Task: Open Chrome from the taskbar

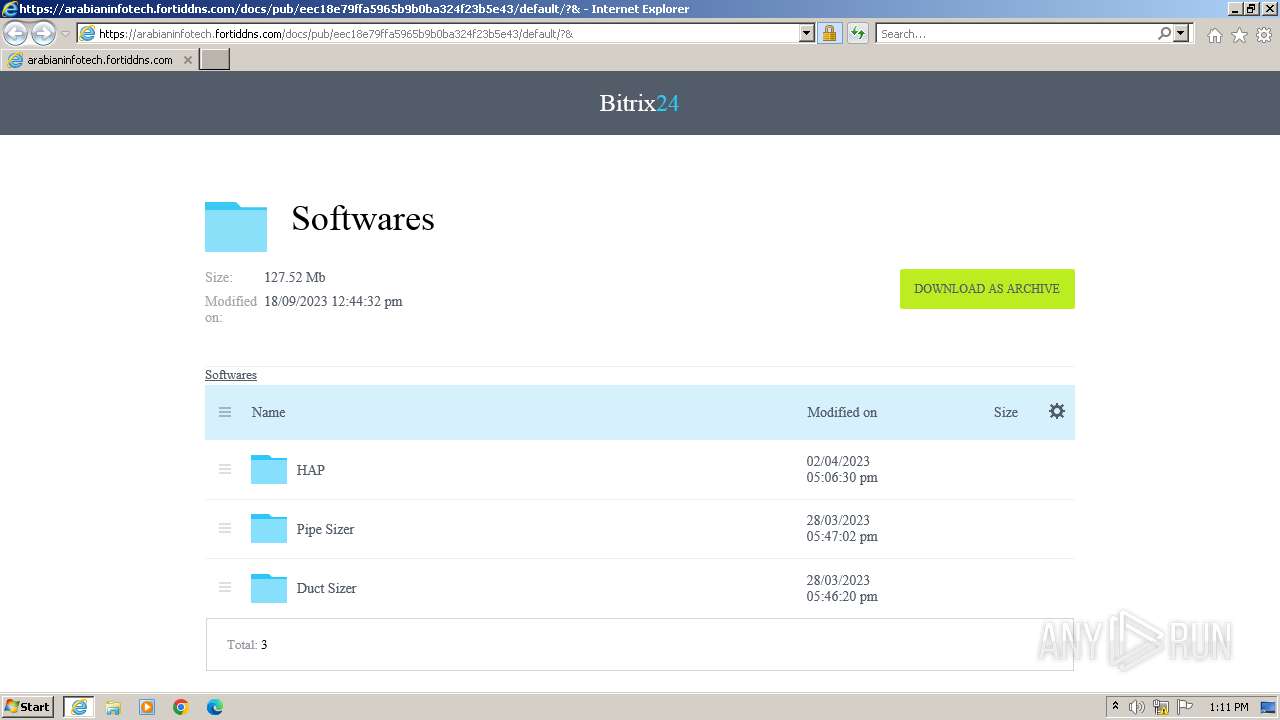Action: 181,707
